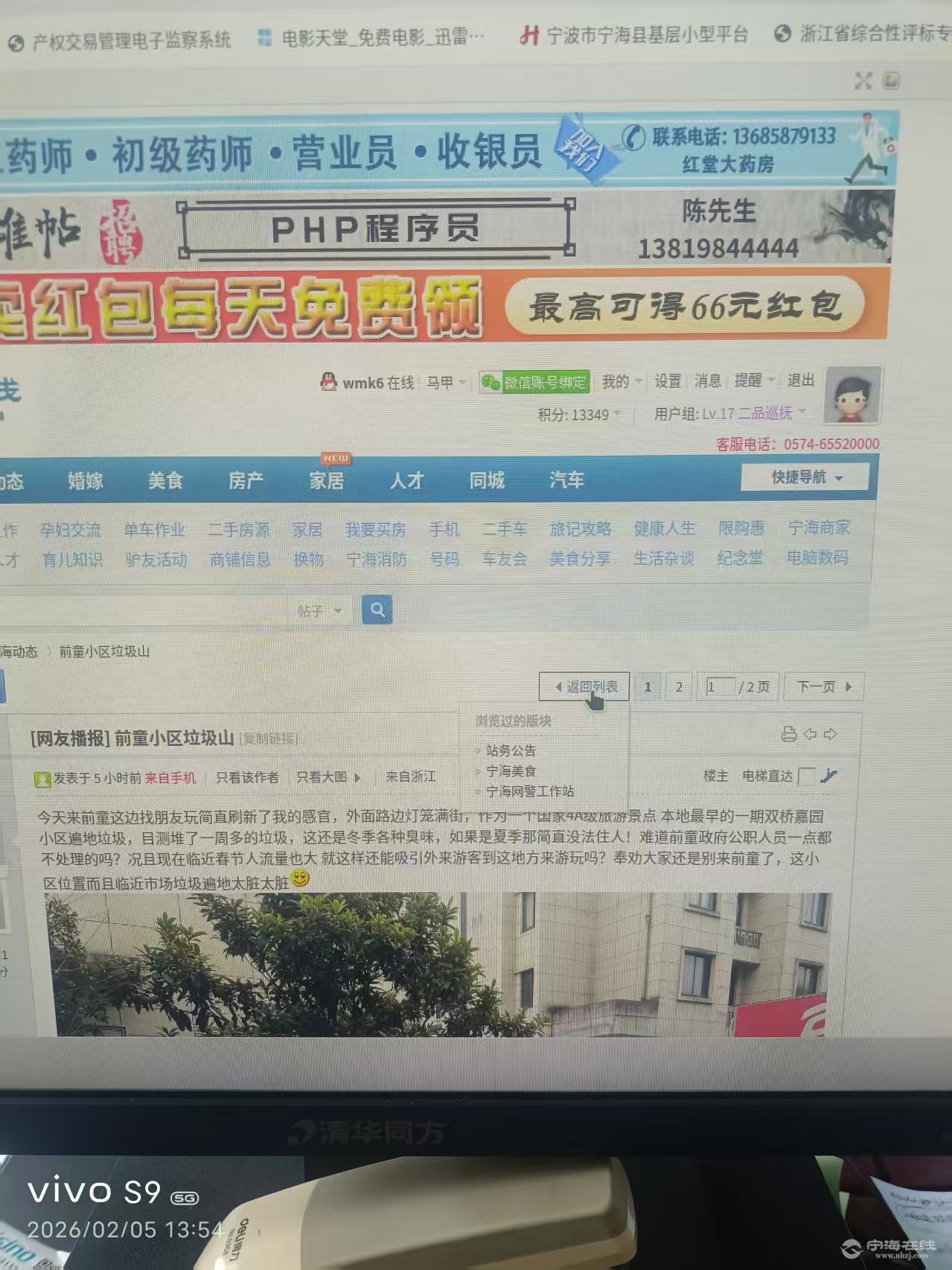Click the printer icon above the post
This screenshot has width=952, height=1270.
(x=788, y=735)
